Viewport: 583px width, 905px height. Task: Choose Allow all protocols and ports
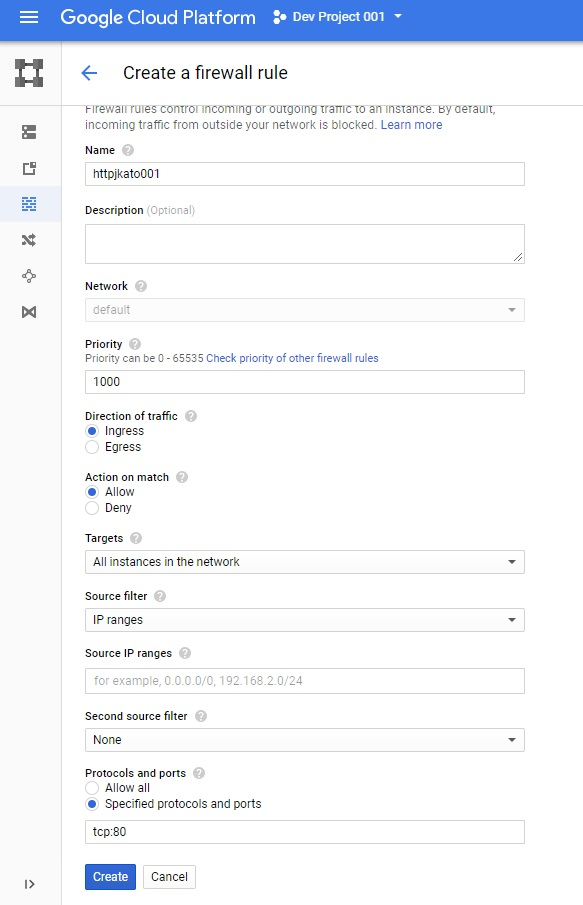[x=90, y=788]
